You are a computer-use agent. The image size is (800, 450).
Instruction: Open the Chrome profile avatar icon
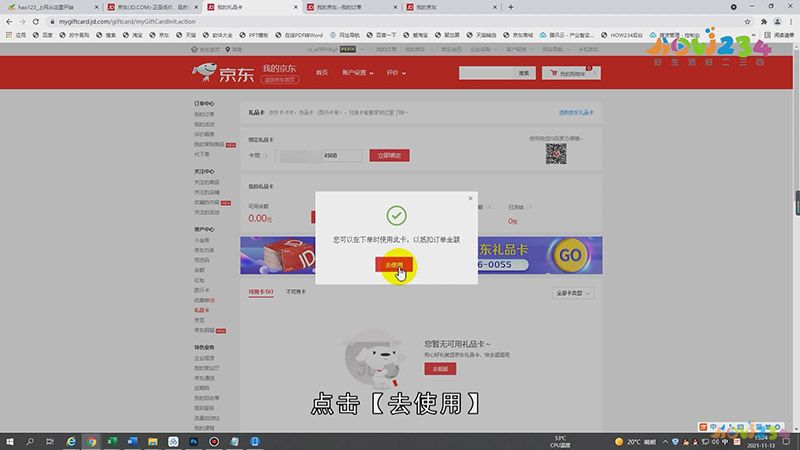[x=777, y=21]
